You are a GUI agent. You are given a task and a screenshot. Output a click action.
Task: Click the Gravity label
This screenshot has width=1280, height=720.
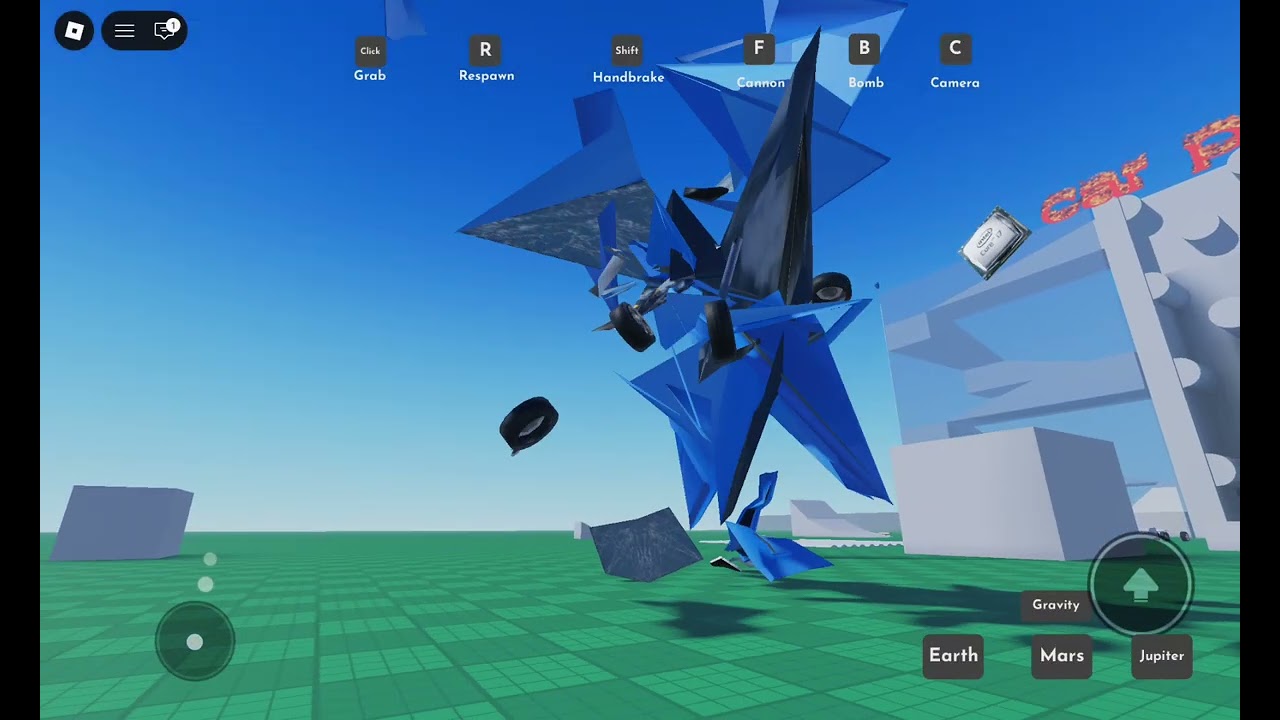pyautogui.click(x=1056, y=605)
